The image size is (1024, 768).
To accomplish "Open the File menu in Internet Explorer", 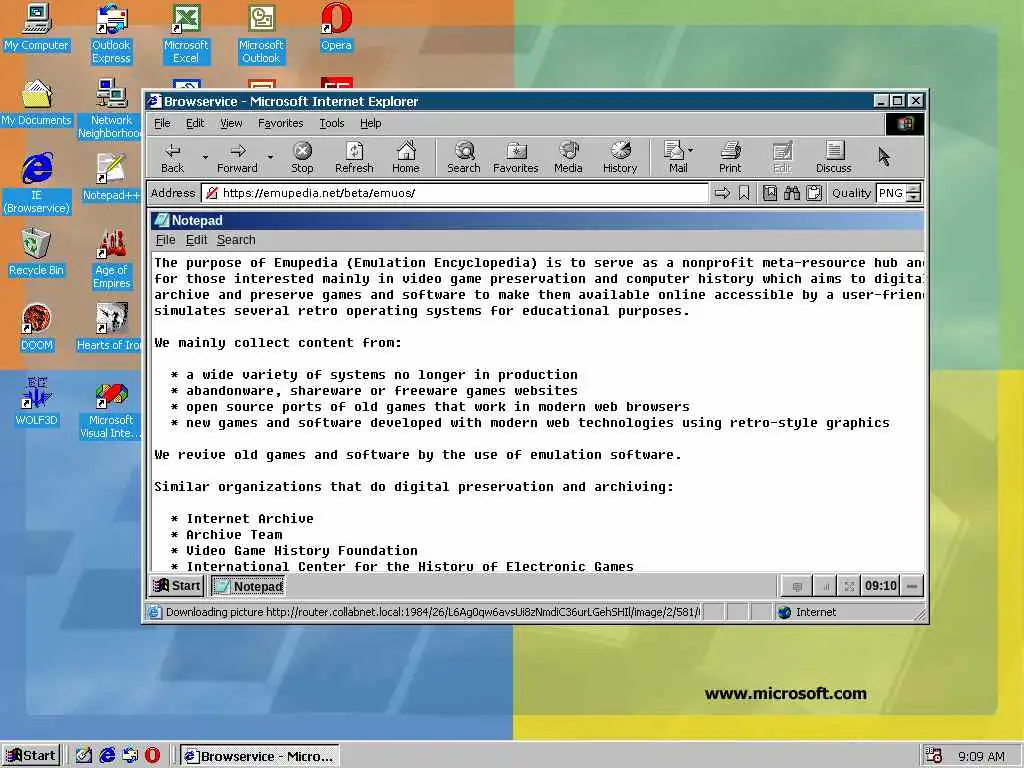I will coord(162,123).
